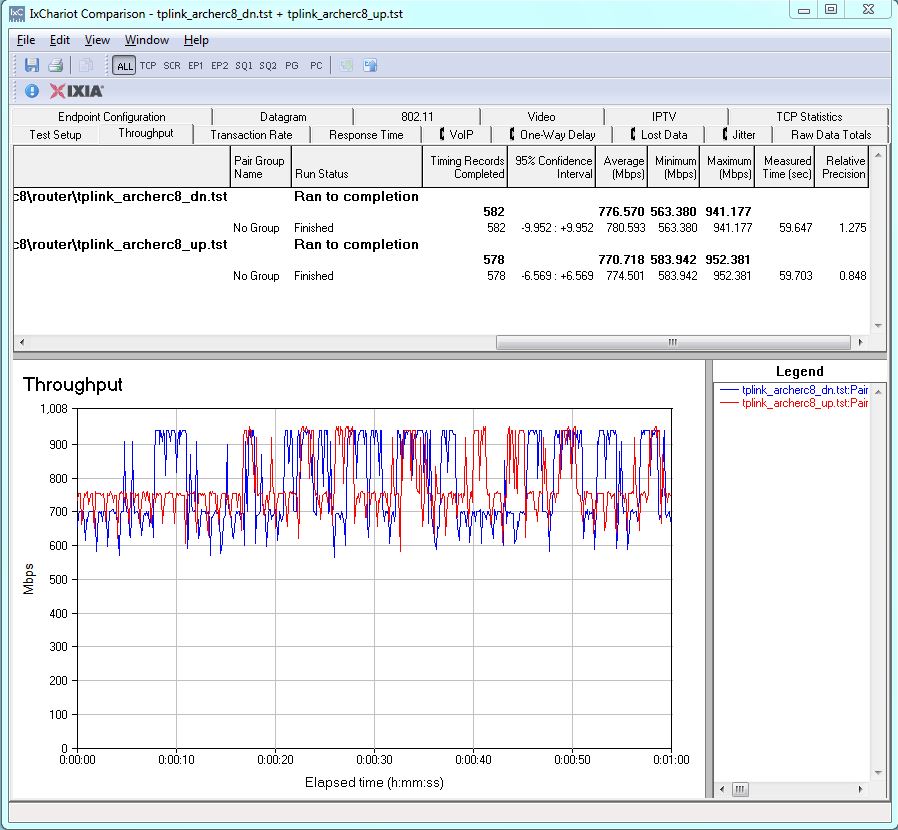Screen dimensions: 898x830
Task: Open the Edit menu
Action: click(60, 40)
